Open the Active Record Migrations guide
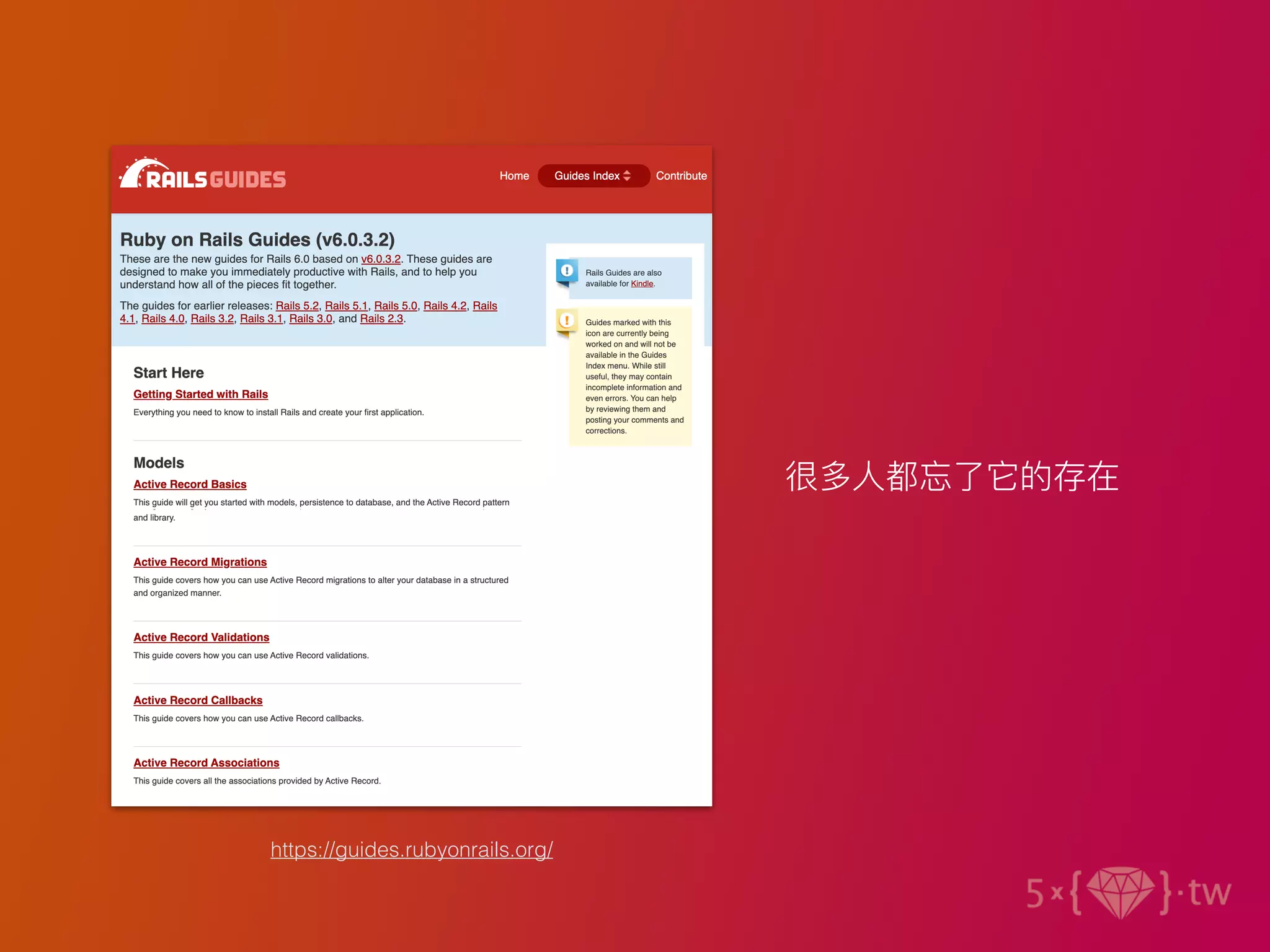This screenshot has width=1270, height=952. (200, 562)
